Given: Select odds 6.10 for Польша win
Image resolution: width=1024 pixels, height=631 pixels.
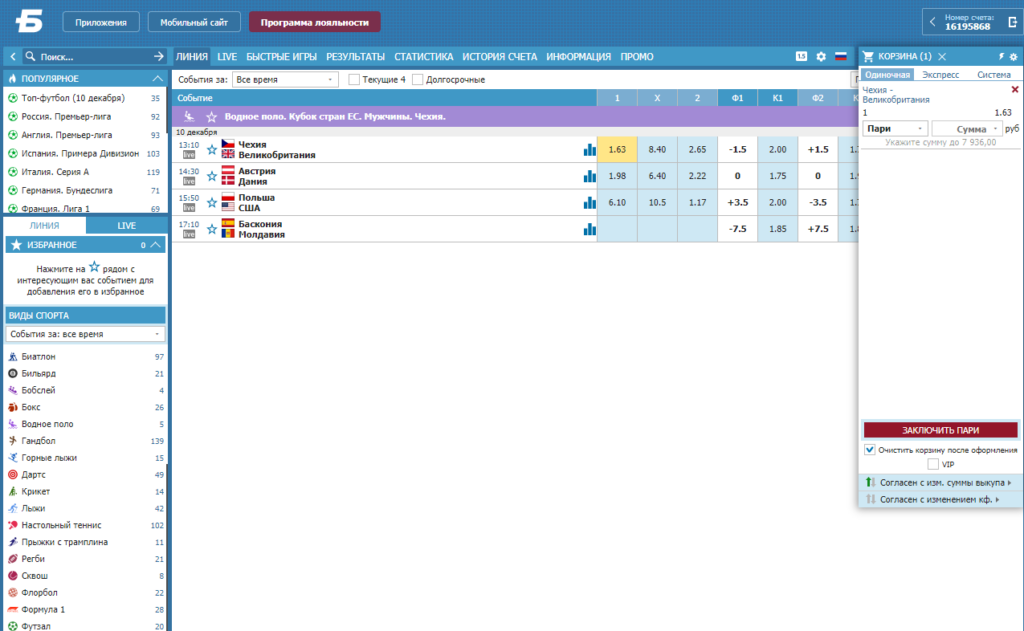Looking at the screenshot, I should [x=617, y=202].
